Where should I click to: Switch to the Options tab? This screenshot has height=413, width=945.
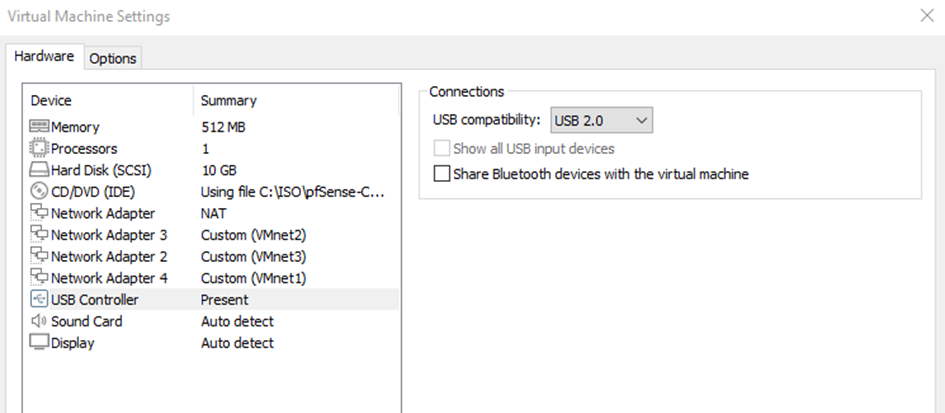coord(113,58)
